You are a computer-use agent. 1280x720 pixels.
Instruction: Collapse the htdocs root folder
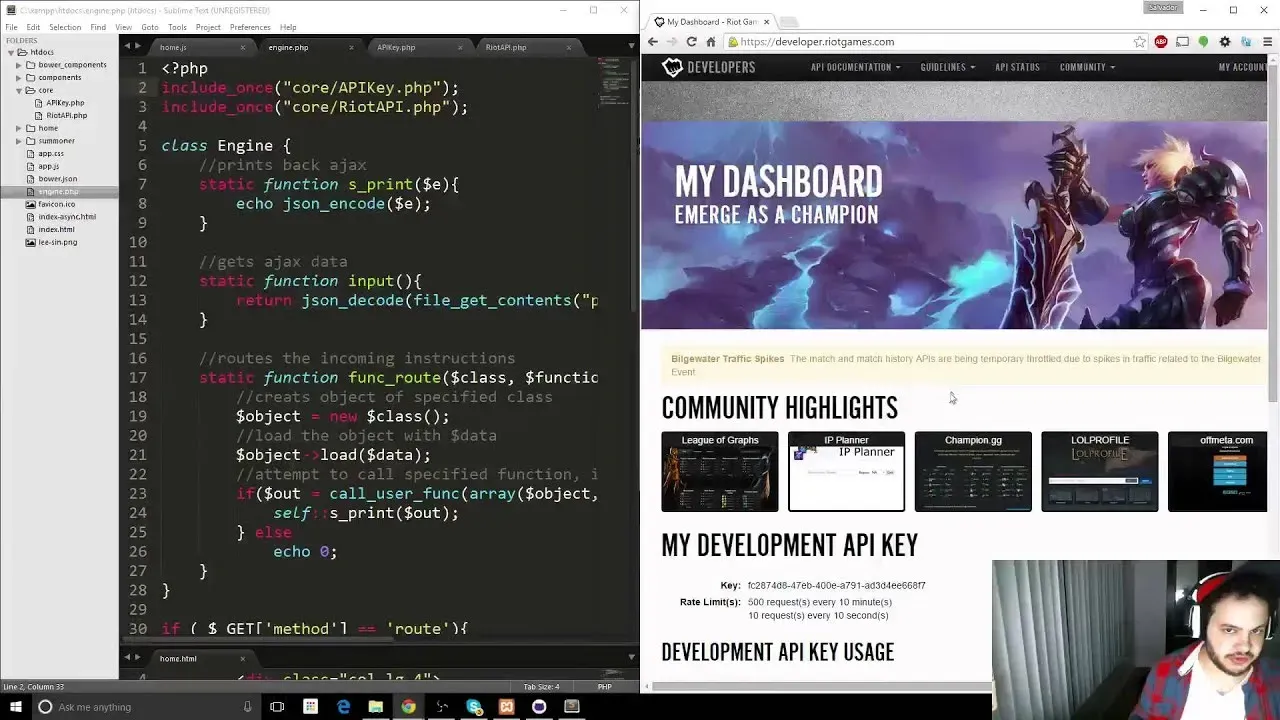(10, 52)
